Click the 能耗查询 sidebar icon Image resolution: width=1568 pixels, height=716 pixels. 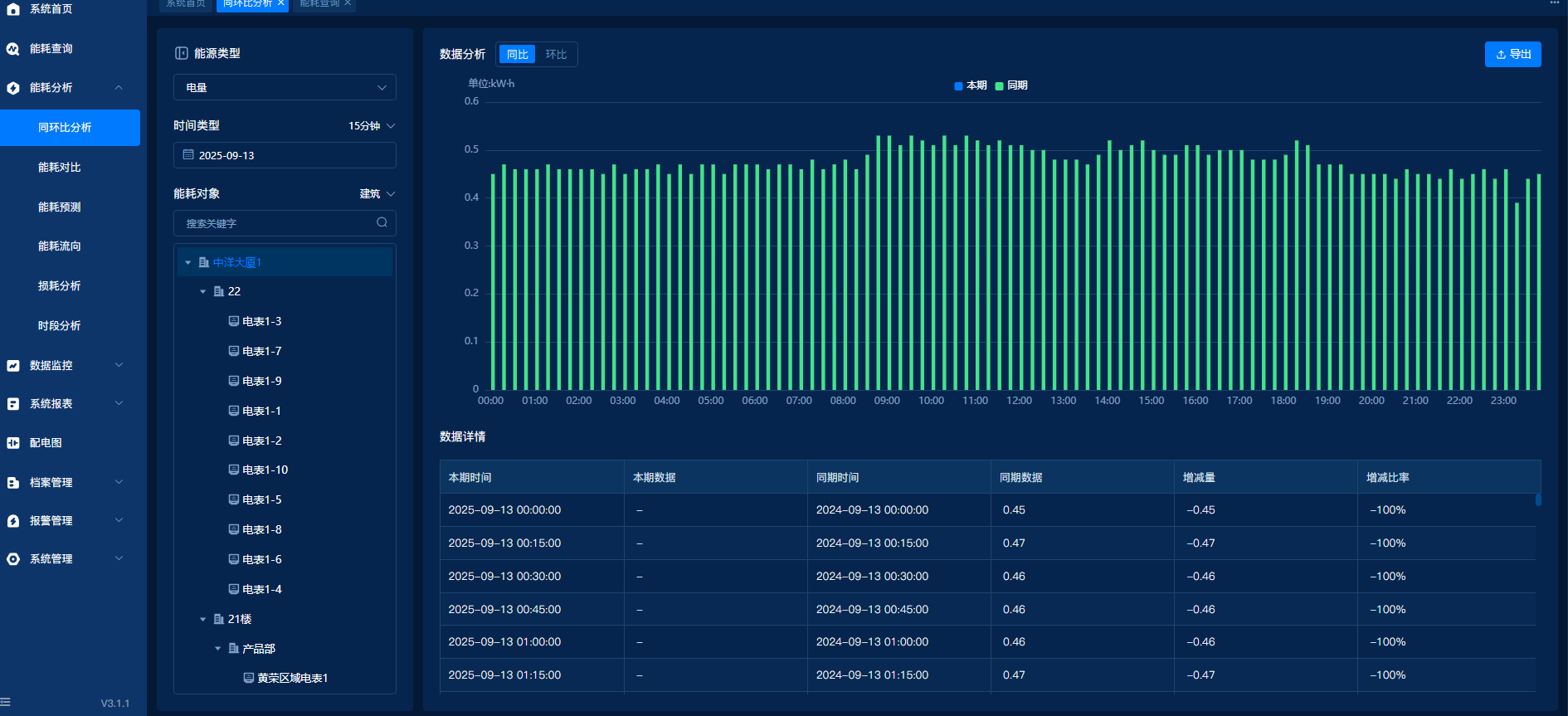[13, 49]
